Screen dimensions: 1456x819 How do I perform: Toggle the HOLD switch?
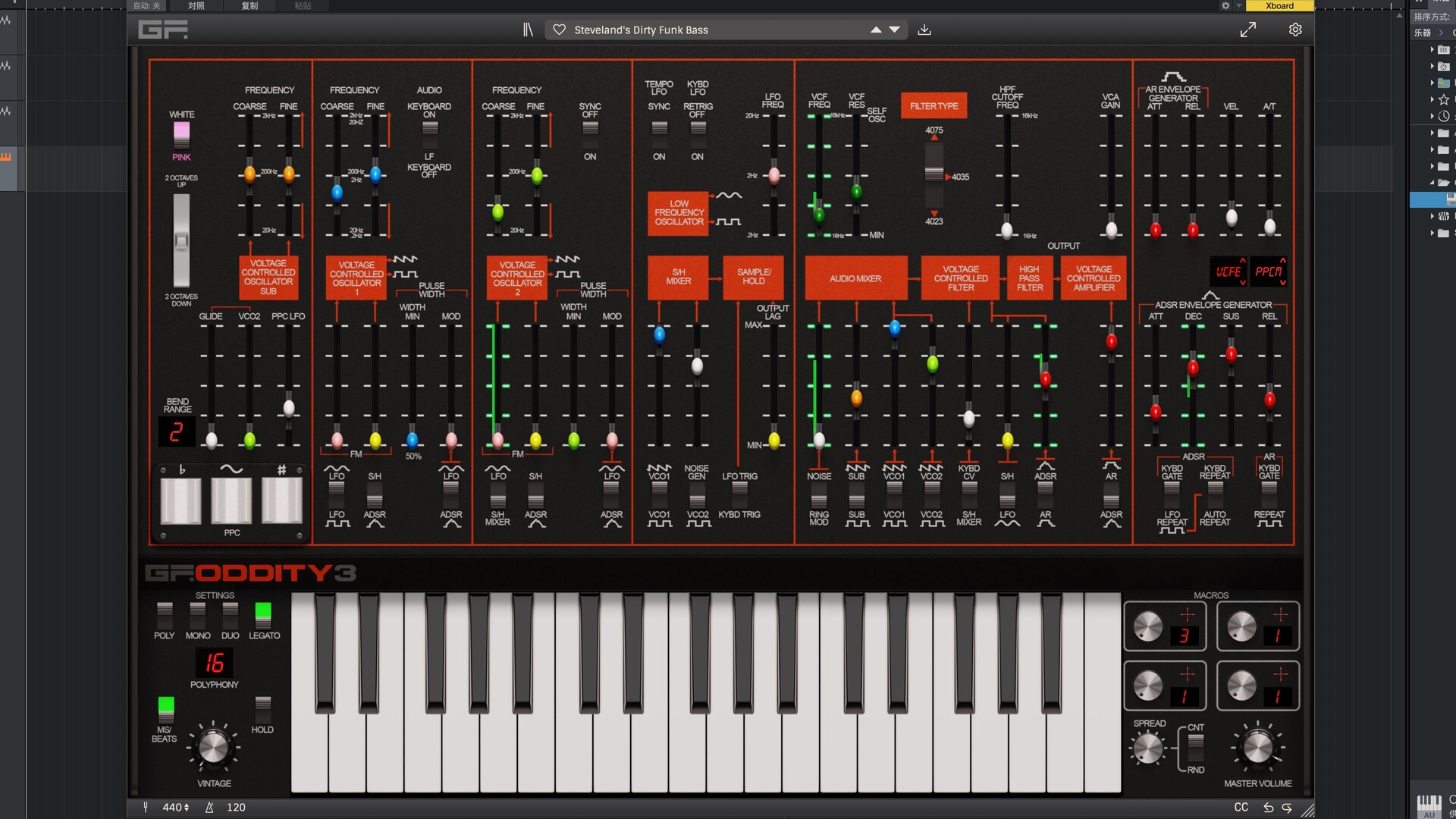click(x=262, y=709)
